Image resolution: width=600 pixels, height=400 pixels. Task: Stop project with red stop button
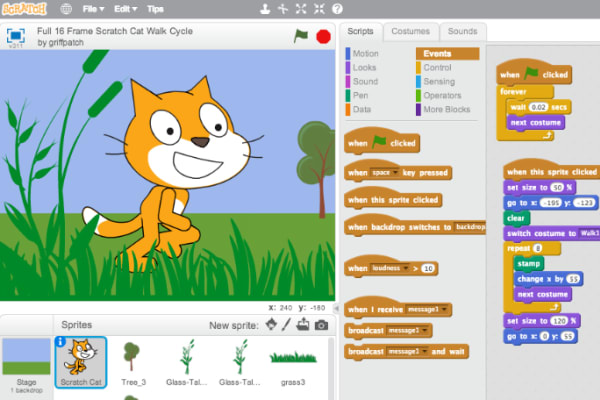(323, 37)
